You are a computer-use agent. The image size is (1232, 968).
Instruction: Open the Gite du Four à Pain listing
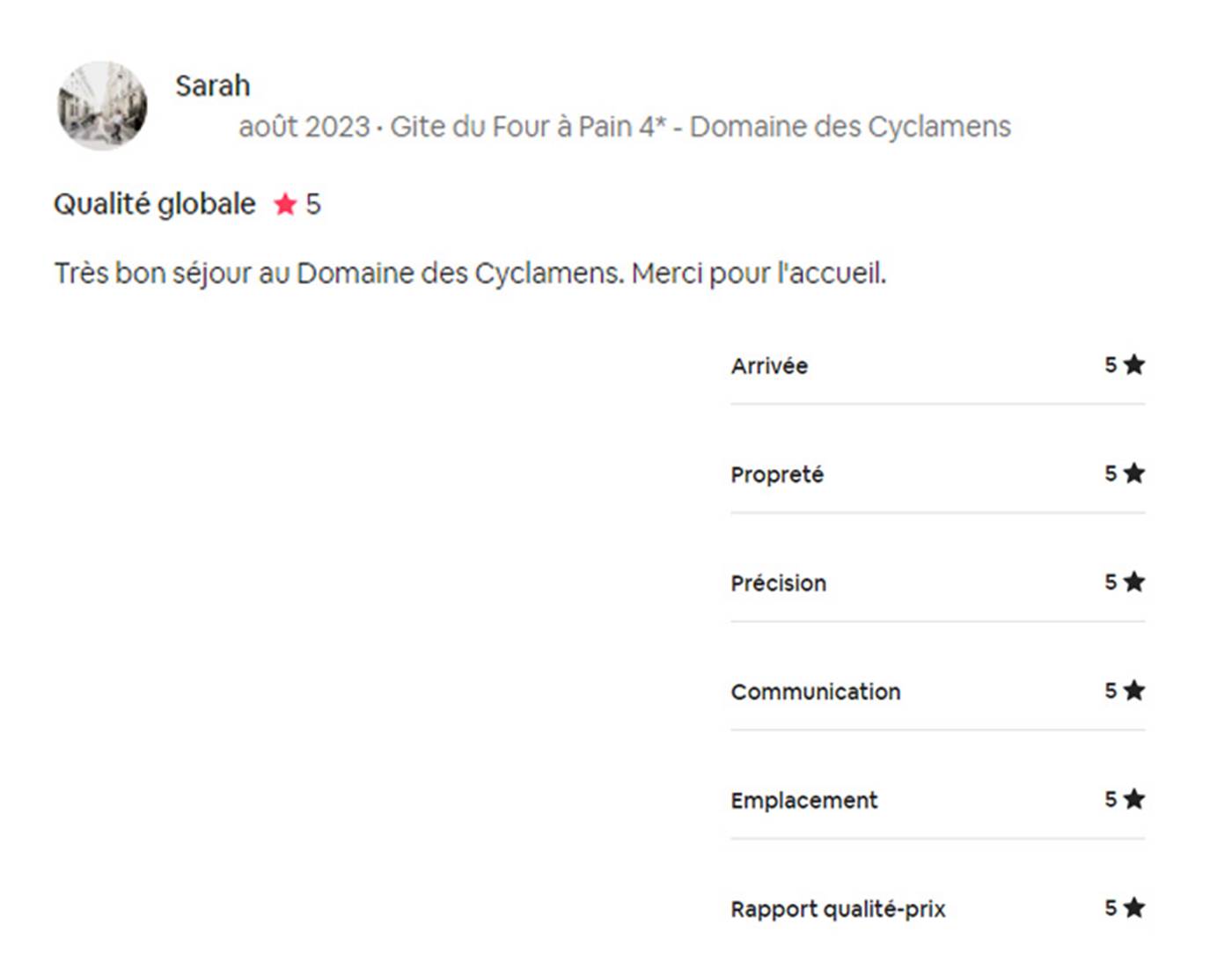coord(700,127)
